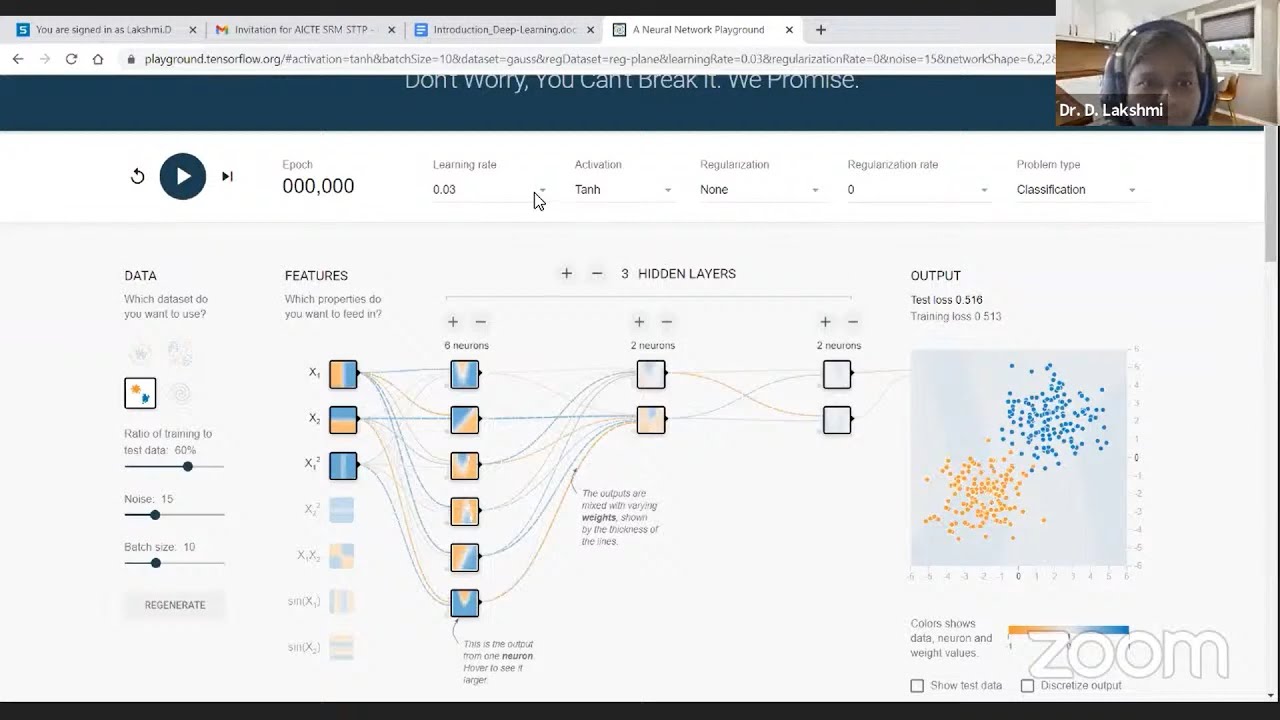Add a neuron to the second hidden layer
1280x720 pixels.
pyautogui.click(x=639, y=322)
